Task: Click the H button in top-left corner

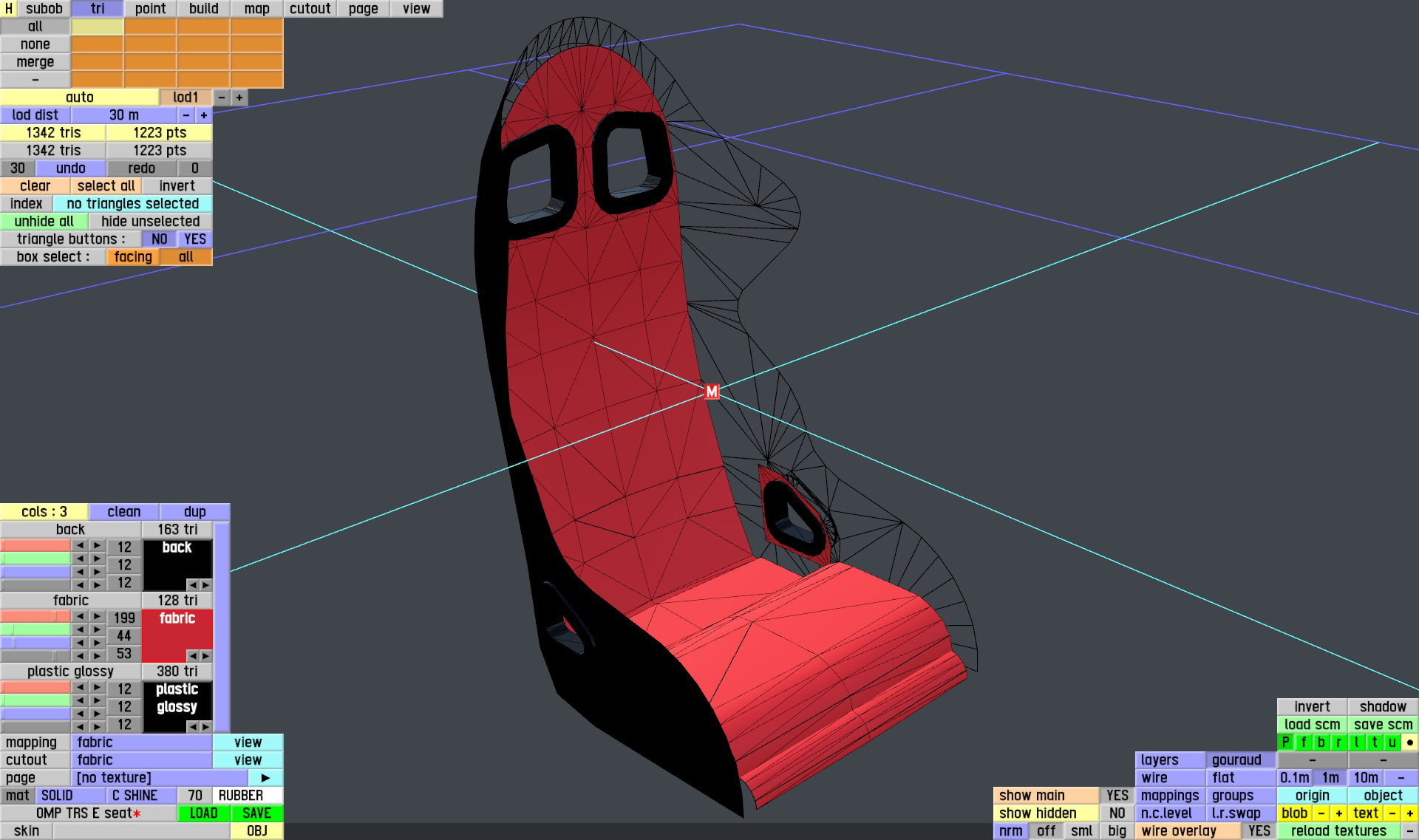Action: (x=9, y=9)
